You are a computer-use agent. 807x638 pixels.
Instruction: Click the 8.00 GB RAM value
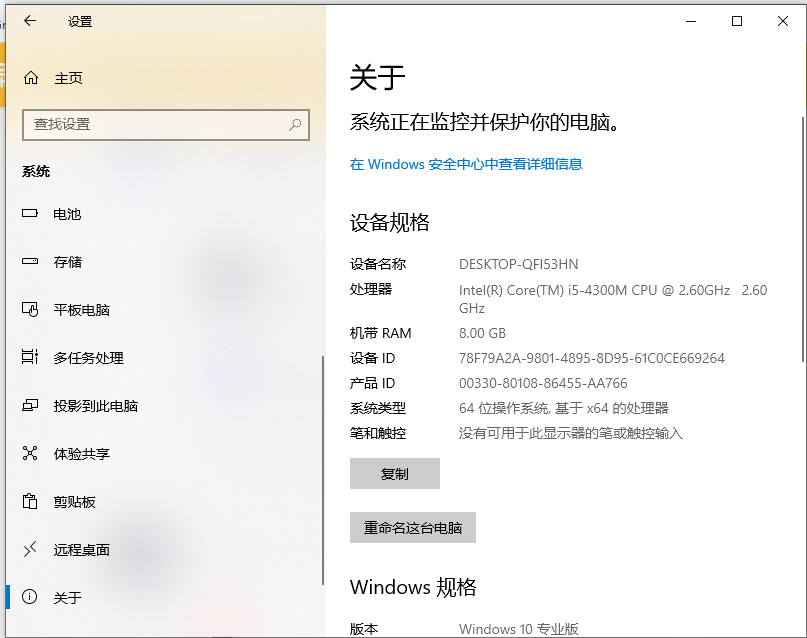click(x=482, y=333)
